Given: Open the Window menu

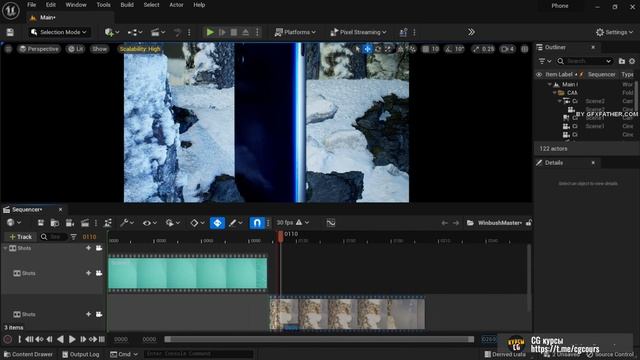Looking at the screenshot, I should 76,5.
